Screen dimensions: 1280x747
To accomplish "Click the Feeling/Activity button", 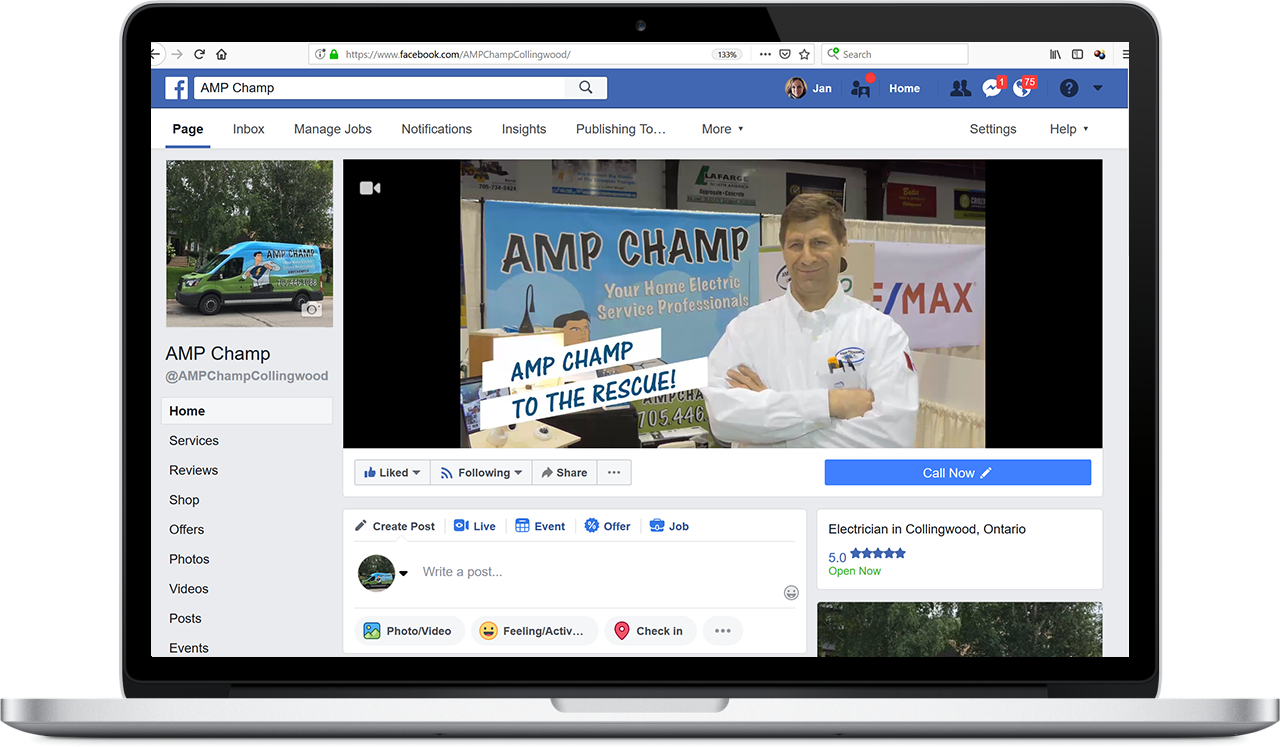I will coord(534,631).
